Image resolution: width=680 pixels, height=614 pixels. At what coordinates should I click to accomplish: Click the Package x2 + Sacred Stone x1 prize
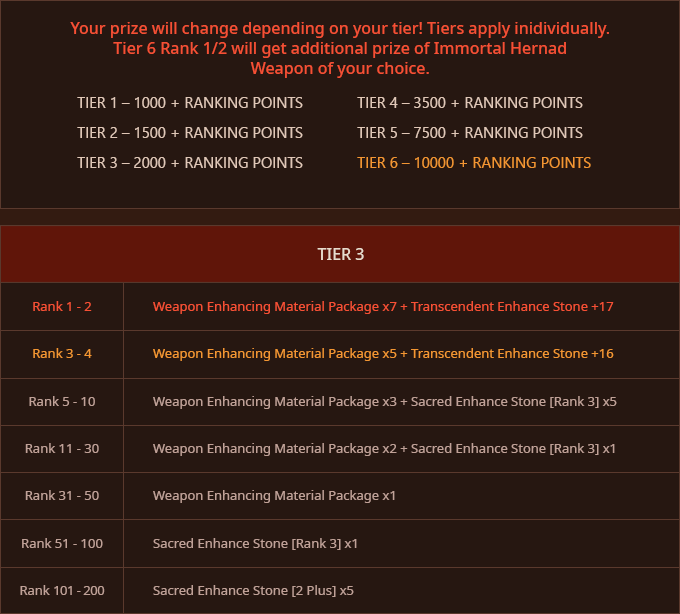click(x=384, y=449)
